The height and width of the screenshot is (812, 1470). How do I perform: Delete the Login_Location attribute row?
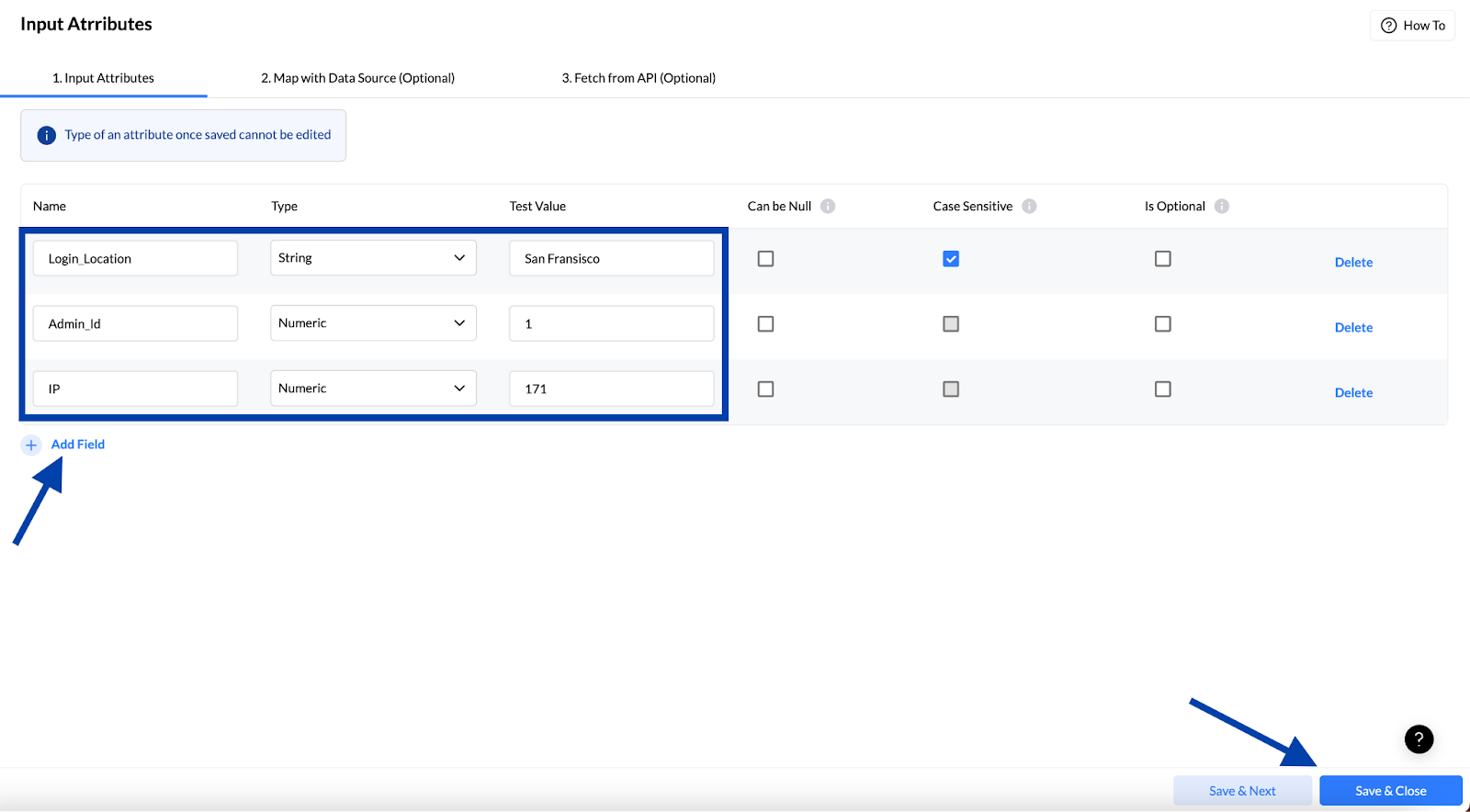click(x=1353, y=263)
